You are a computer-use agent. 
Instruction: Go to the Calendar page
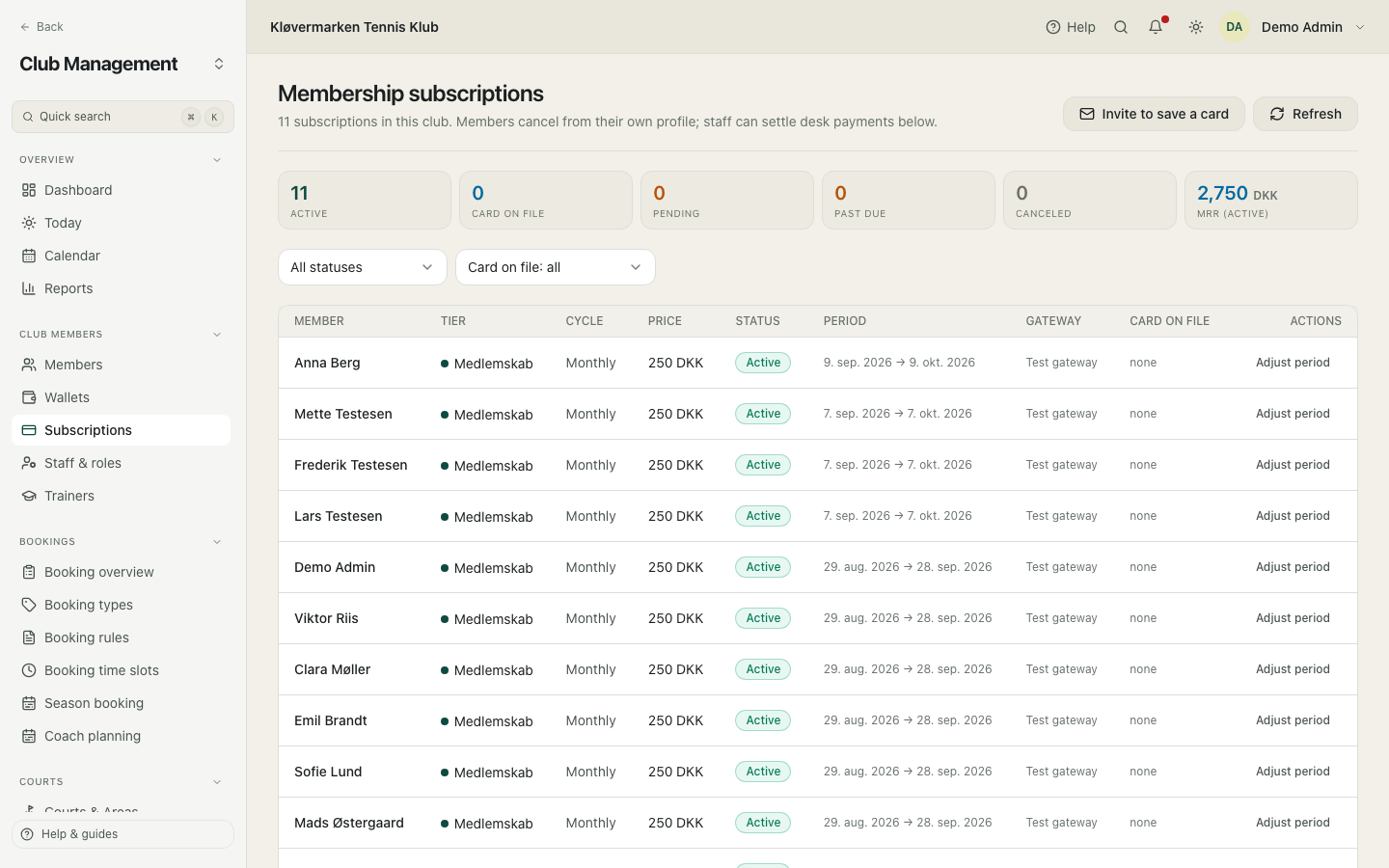(x=121, y=256)
